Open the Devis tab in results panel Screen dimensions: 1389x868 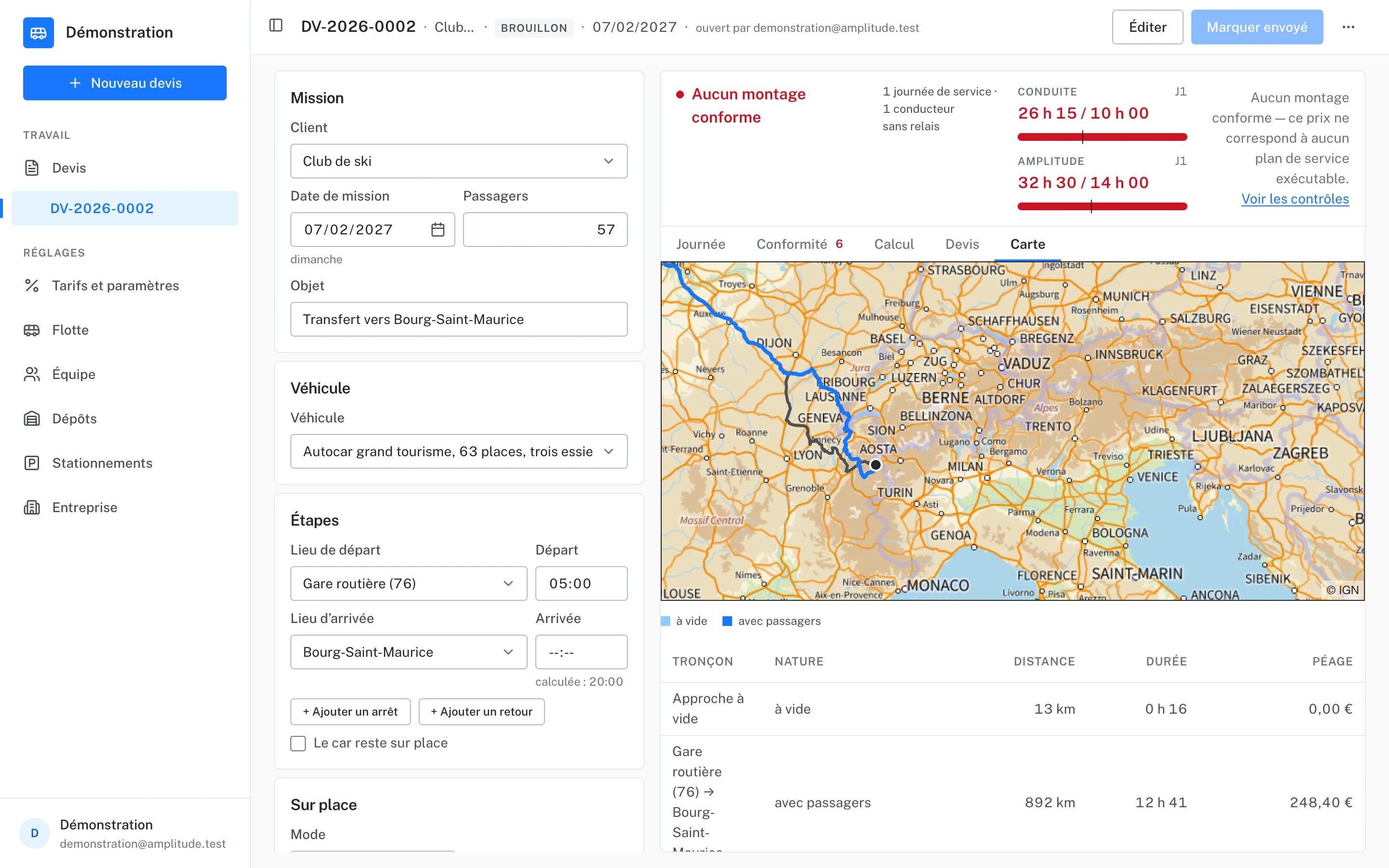(x=962, y=244)
